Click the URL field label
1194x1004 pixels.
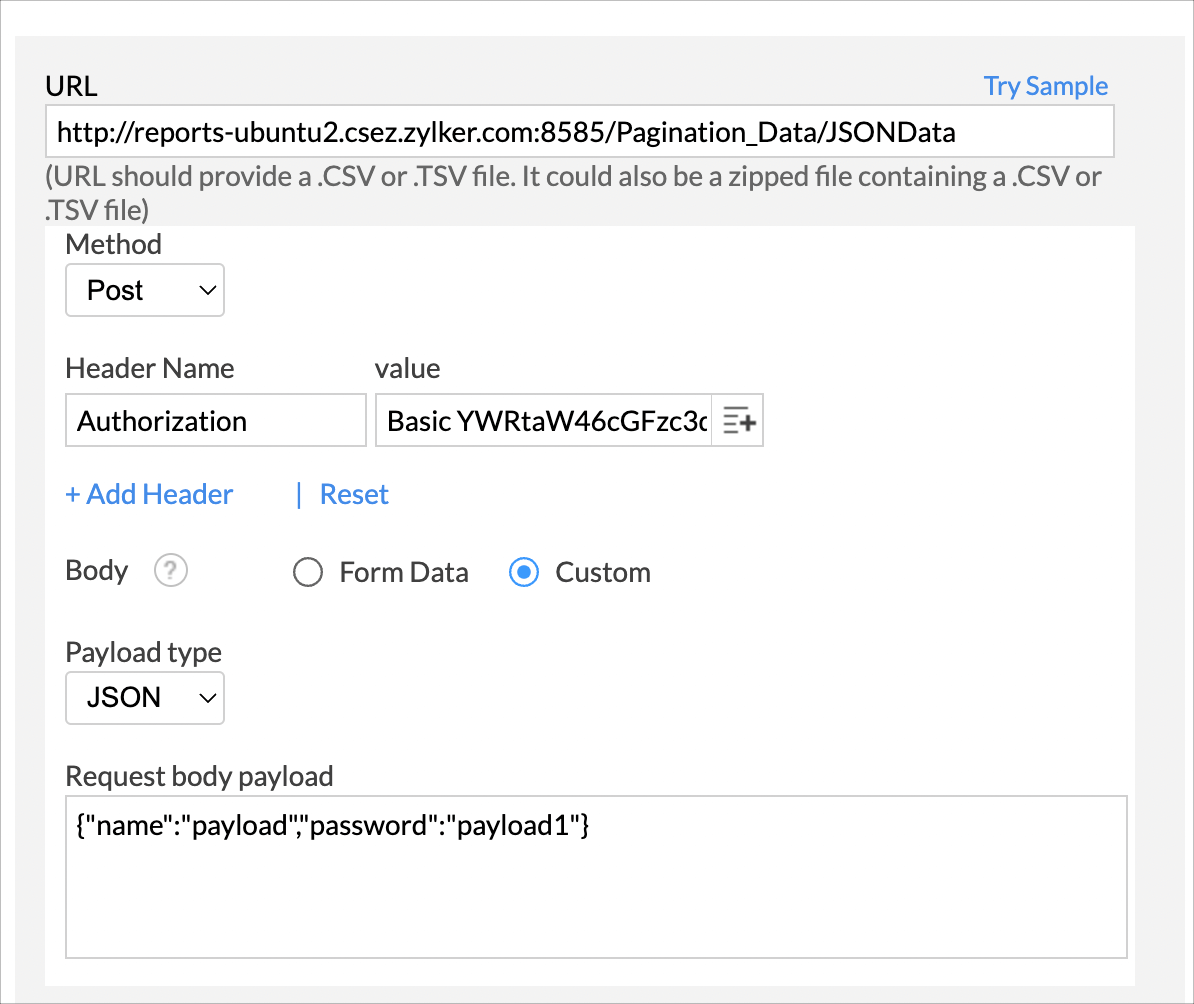point(72,86)
